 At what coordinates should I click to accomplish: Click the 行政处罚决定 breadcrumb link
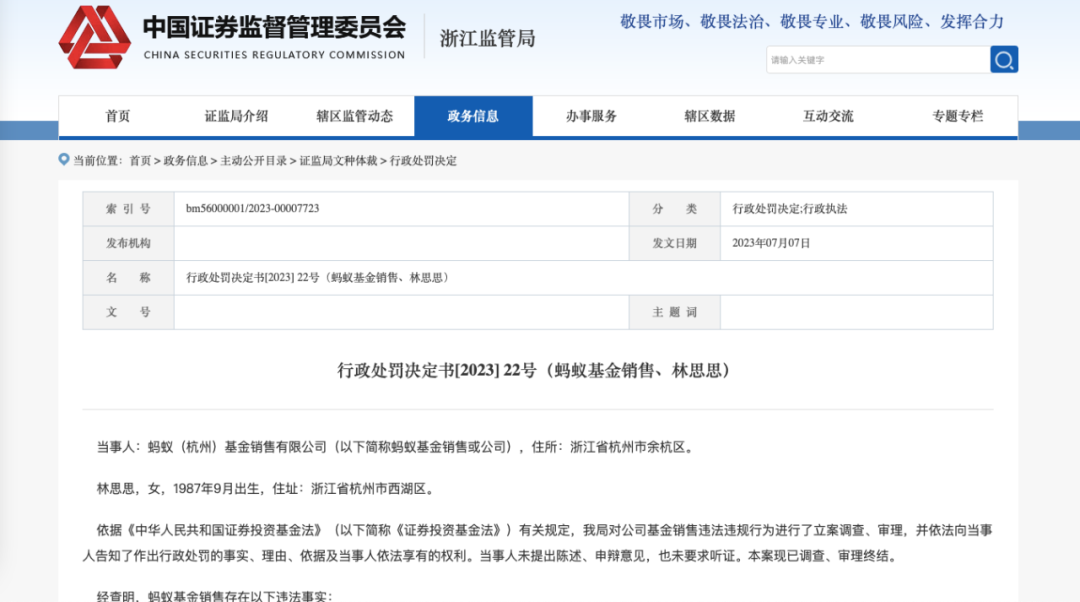[423, 160]
